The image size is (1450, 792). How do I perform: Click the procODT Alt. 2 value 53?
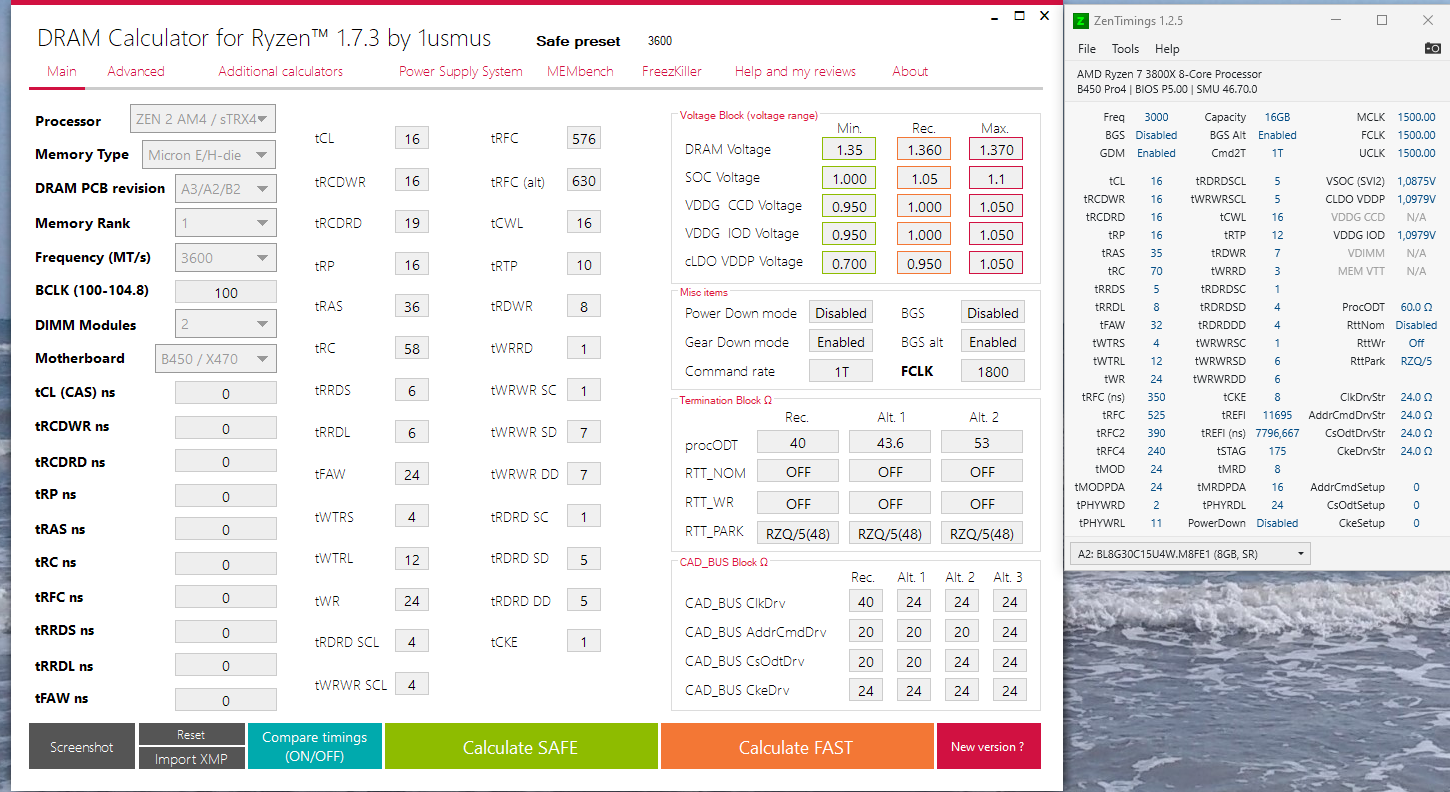[982, 442]
